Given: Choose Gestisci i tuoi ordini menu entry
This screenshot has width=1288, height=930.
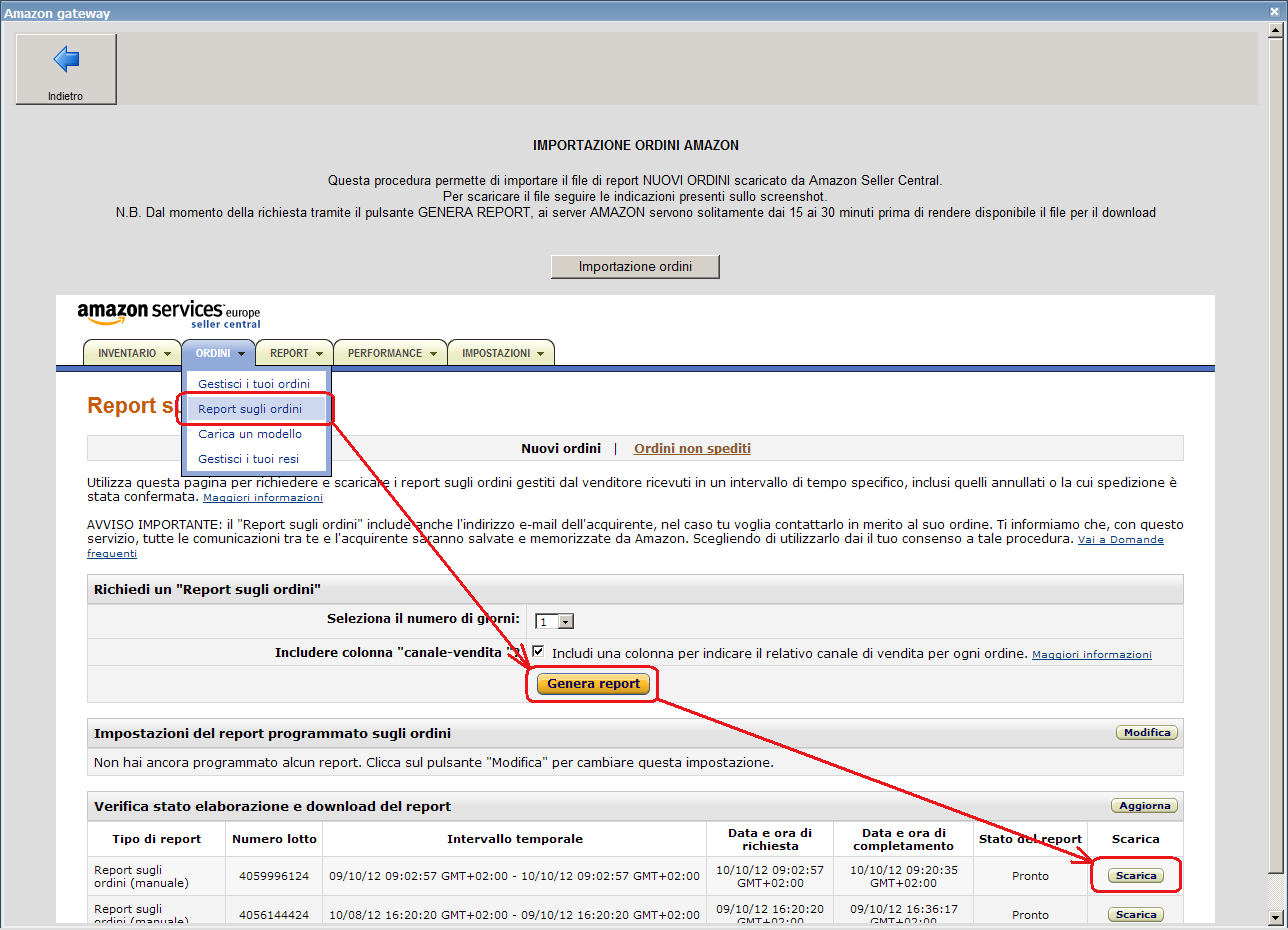Looking at the screenshot, I should 254,384.
